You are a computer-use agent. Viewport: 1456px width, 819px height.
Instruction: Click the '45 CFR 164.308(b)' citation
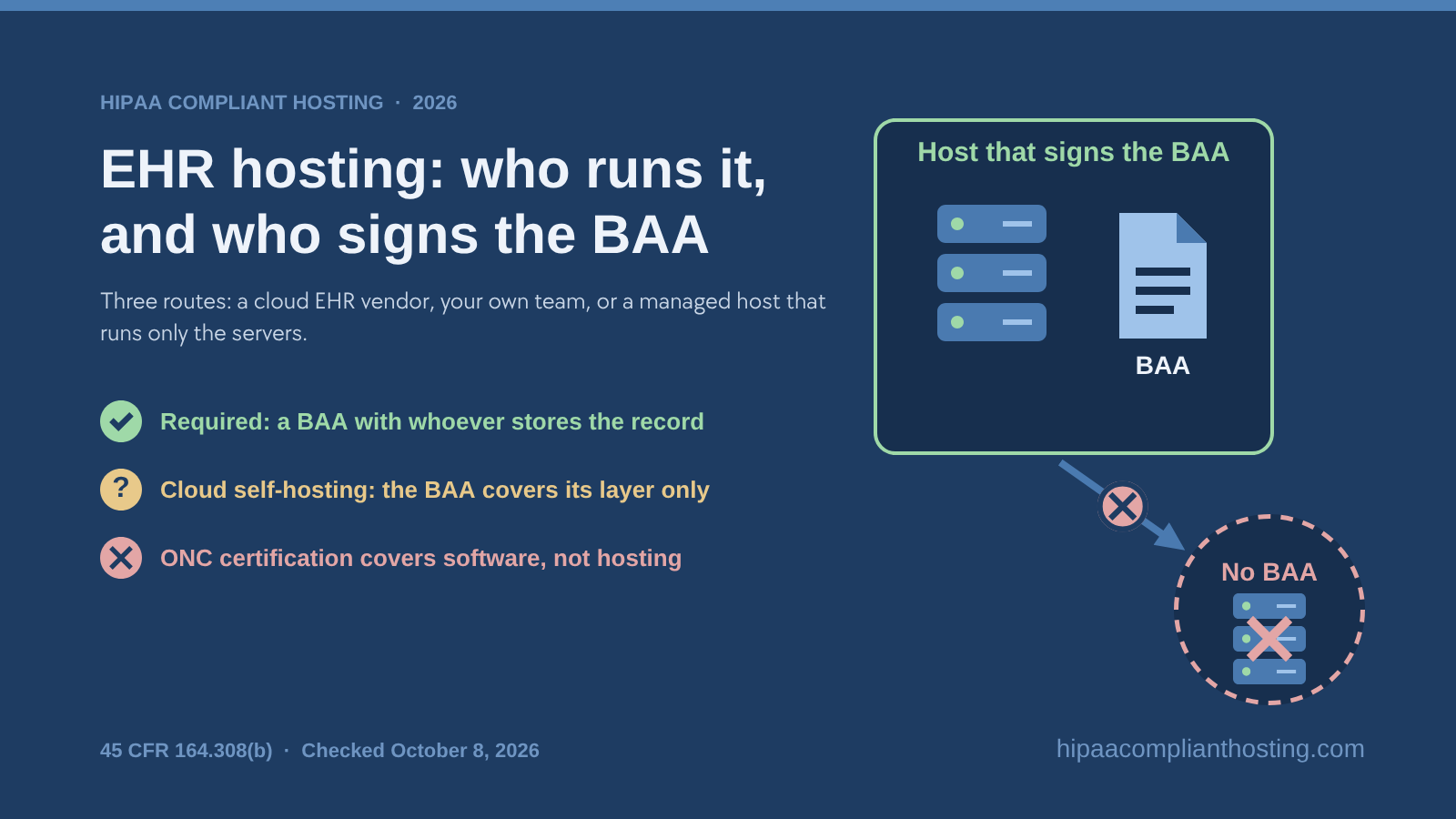187,751
